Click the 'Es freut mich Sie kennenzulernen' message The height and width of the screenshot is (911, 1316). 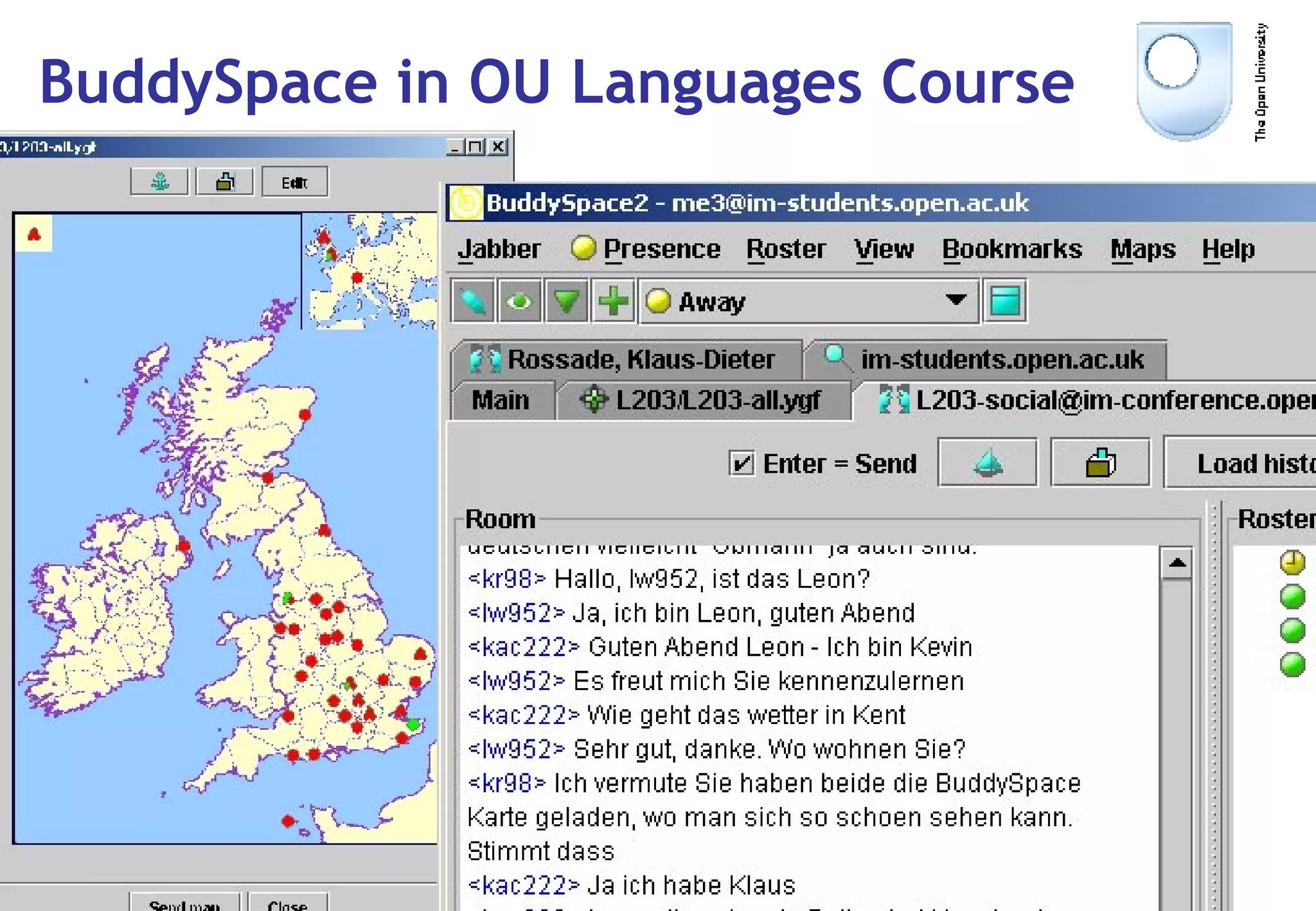click(769, 681)
